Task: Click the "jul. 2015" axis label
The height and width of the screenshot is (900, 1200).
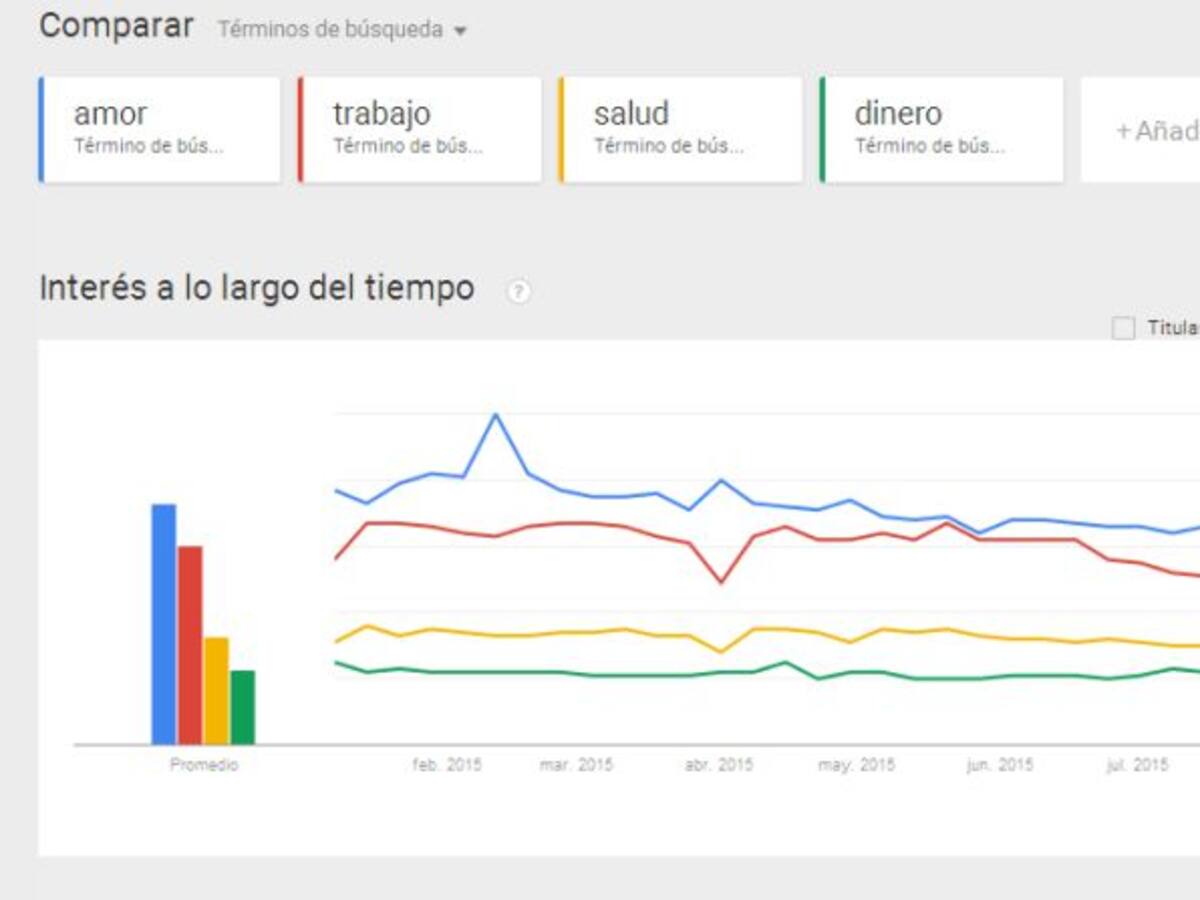Action: pyautogui.click(x=1137, y=765)
